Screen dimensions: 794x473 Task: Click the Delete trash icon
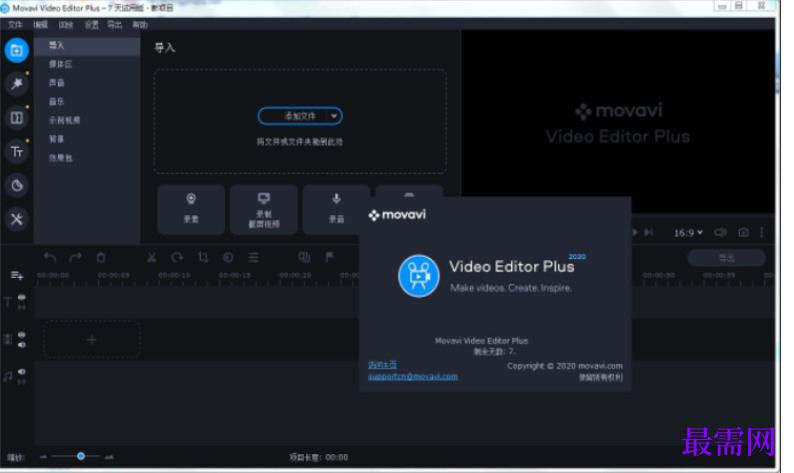point(101,257)
